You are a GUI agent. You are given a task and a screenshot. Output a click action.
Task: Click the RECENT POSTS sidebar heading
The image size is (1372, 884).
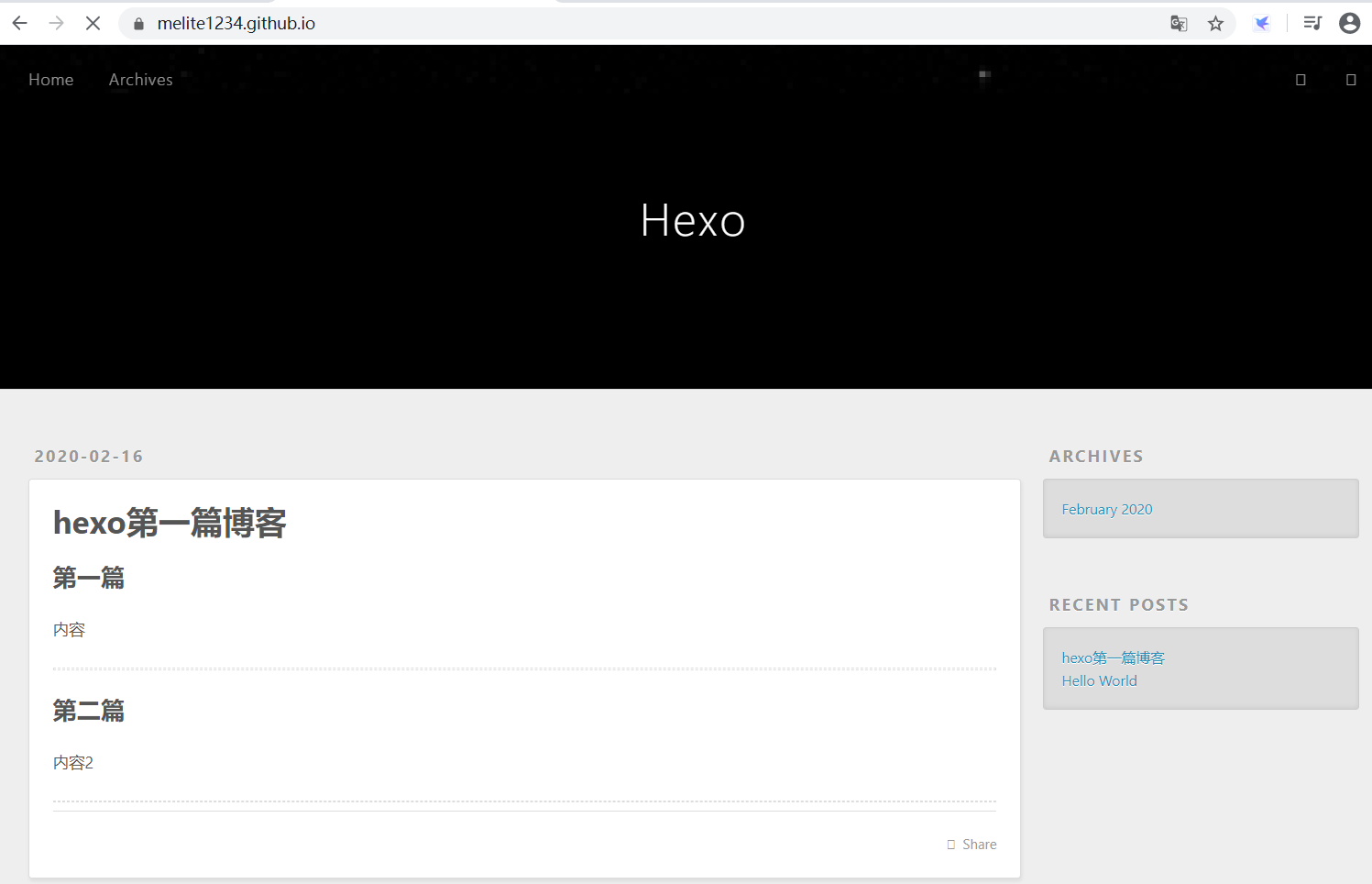[1119, 605]
